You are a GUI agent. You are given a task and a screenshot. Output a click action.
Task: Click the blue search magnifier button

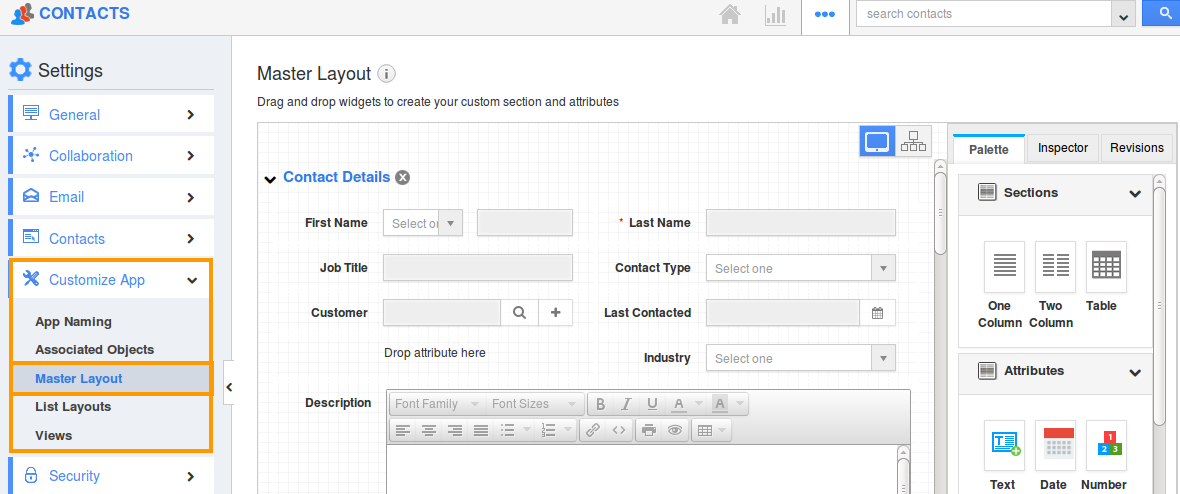[1162, 14]
